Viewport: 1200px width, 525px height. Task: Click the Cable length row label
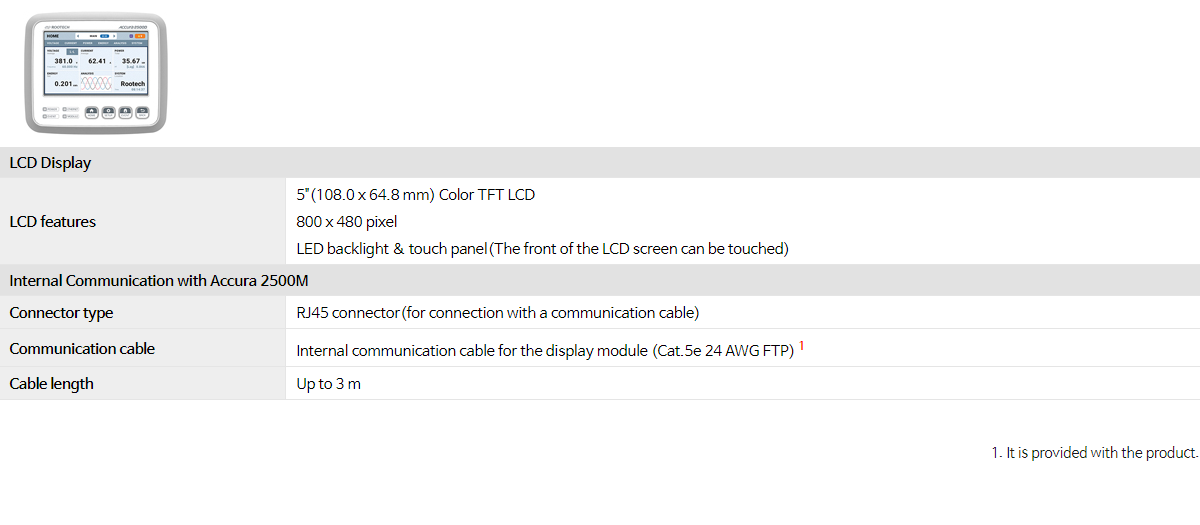[x=51, y=384]
